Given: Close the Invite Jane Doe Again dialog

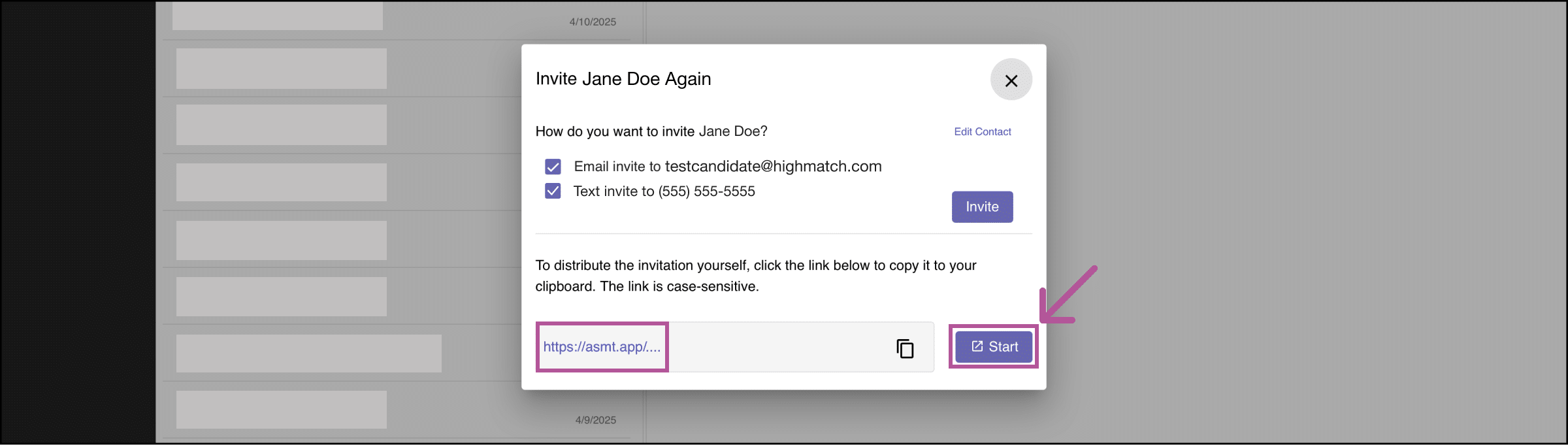Looking at the screenshot, I should (1011, 80).
